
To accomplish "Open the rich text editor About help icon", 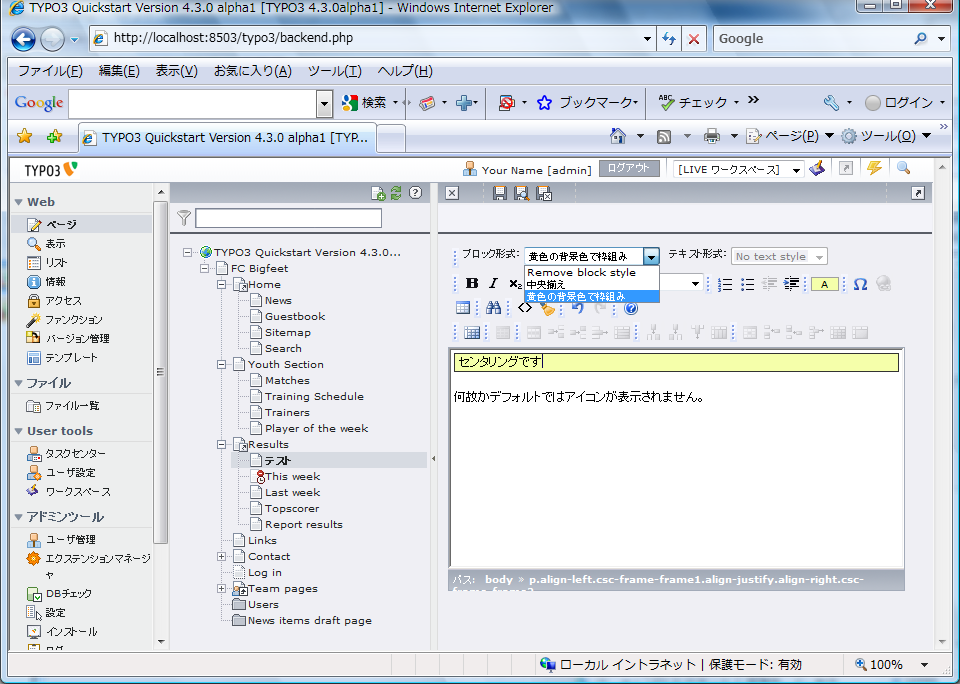I will [x=631, y=309].
